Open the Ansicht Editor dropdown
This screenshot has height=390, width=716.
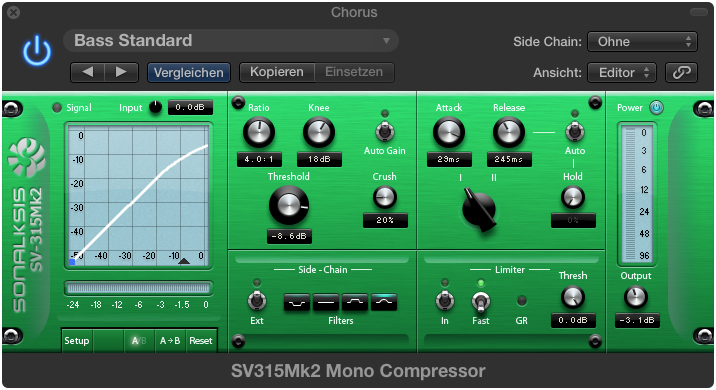621,73
